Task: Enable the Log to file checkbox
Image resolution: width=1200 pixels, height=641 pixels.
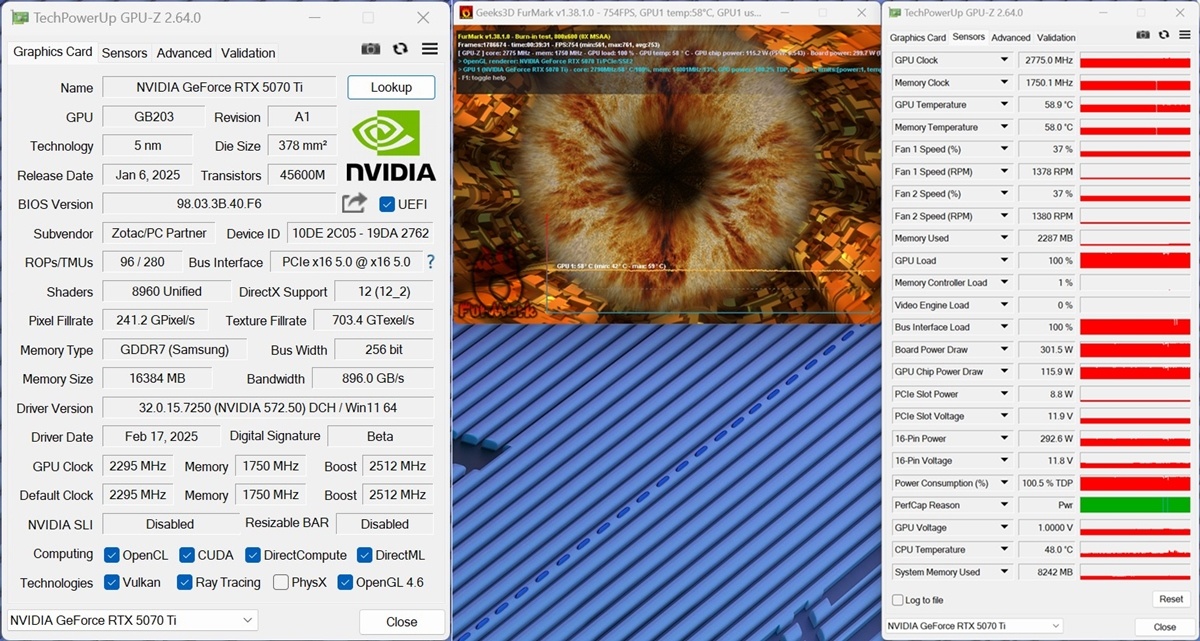Action: 897,600
